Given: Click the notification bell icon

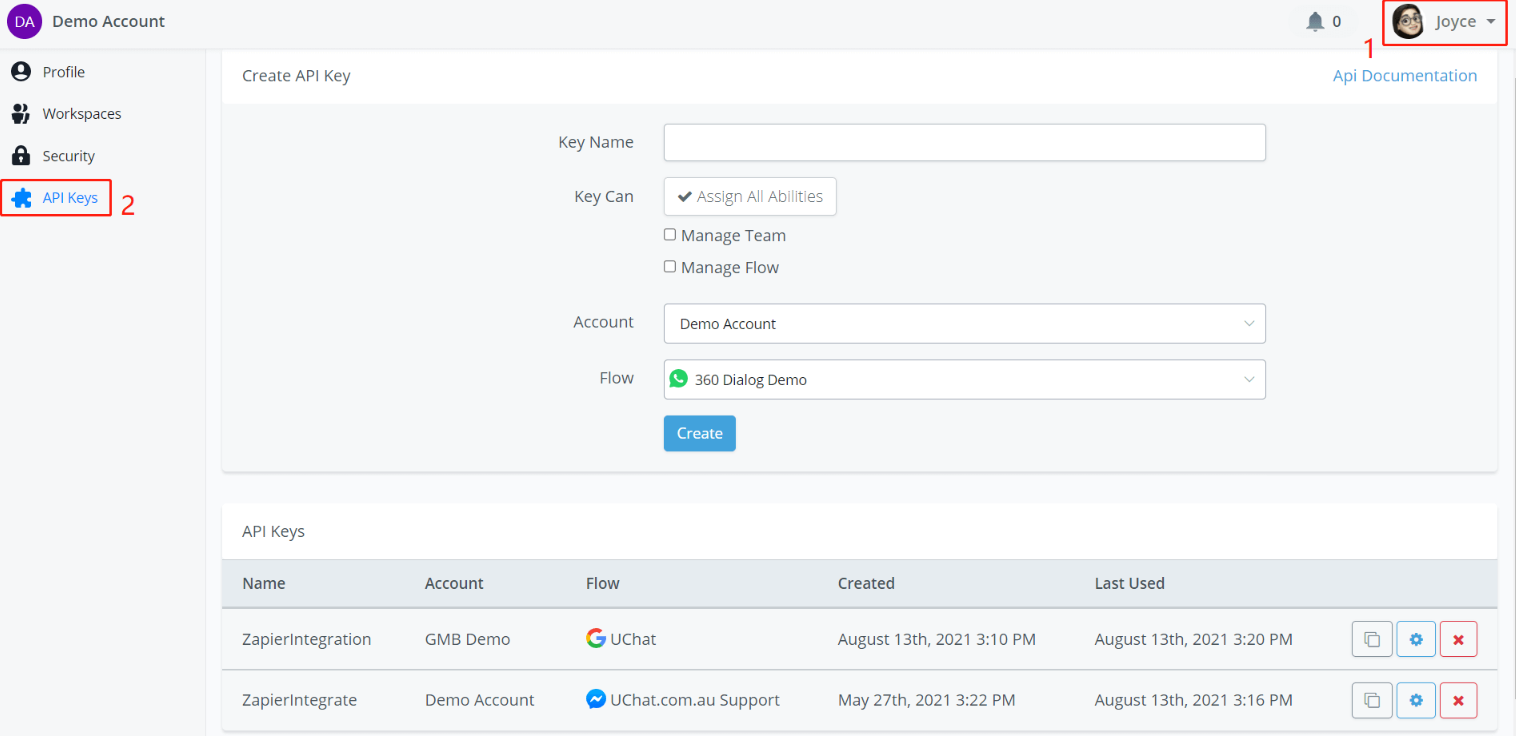Looking at the screenshot, I should click(x=1315, y=22).
